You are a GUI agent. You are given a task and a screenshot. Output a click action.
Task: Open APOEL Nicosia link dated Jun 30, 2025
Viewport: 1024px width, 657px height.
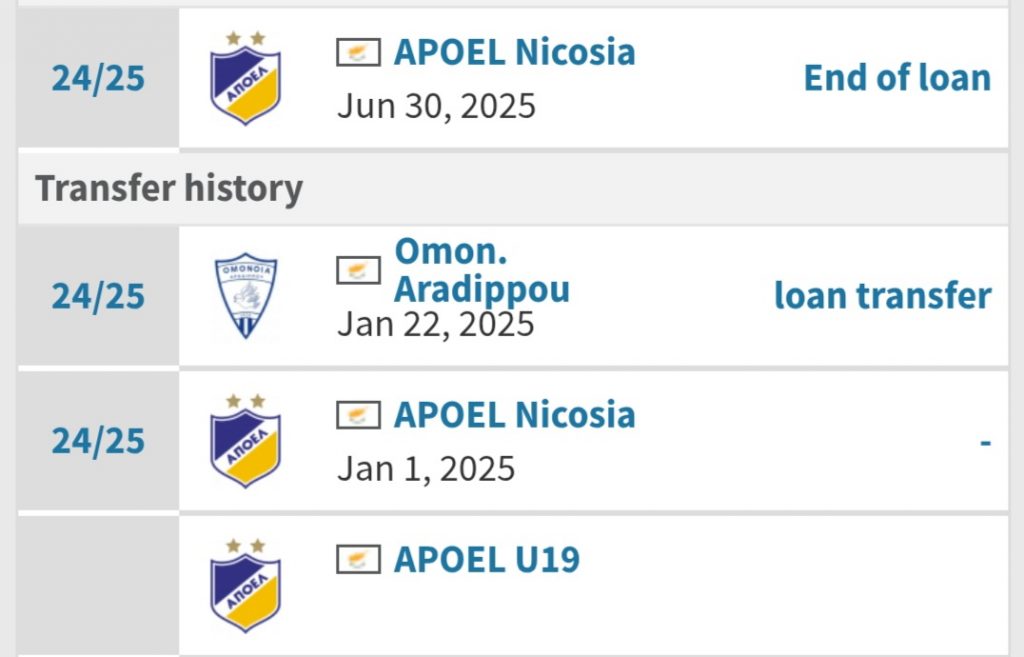[x=514, y=52]
